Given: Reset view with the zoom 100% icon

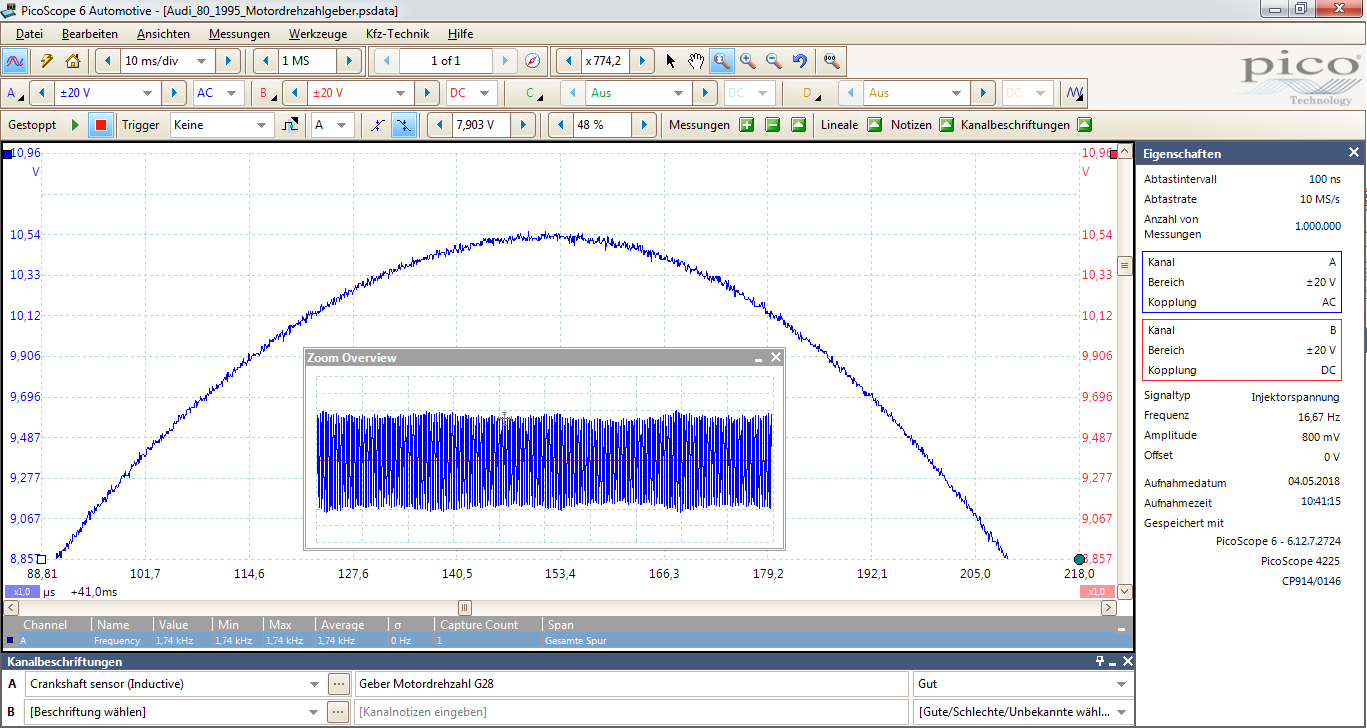Looking at the screenshot, I should (831, 61).
